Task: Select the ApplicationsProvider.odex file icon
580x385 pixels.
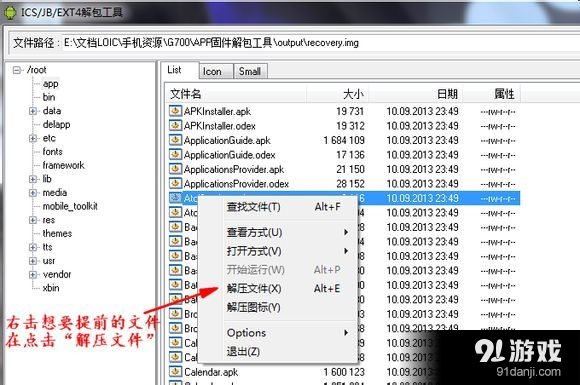Action: 175,183
